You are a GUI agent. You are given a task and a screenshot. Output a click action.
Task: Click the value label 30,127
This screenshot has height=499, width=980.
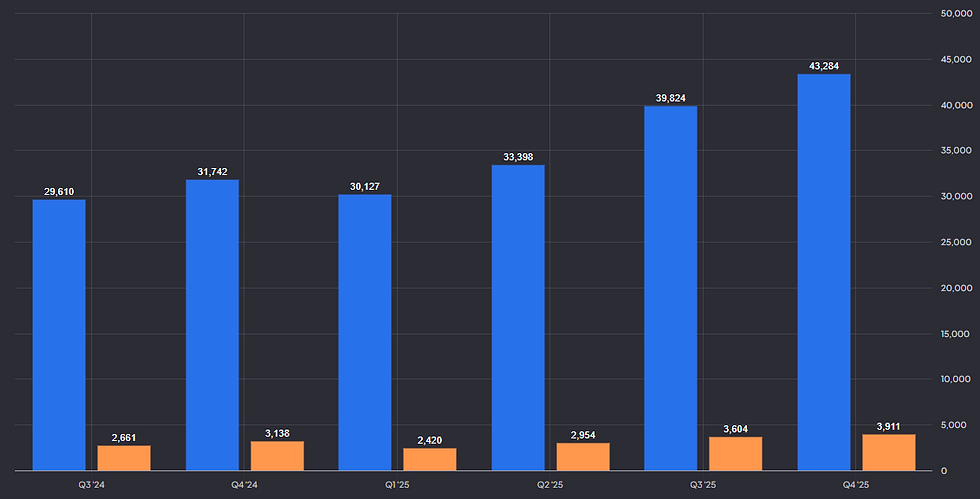click(365, 186)
